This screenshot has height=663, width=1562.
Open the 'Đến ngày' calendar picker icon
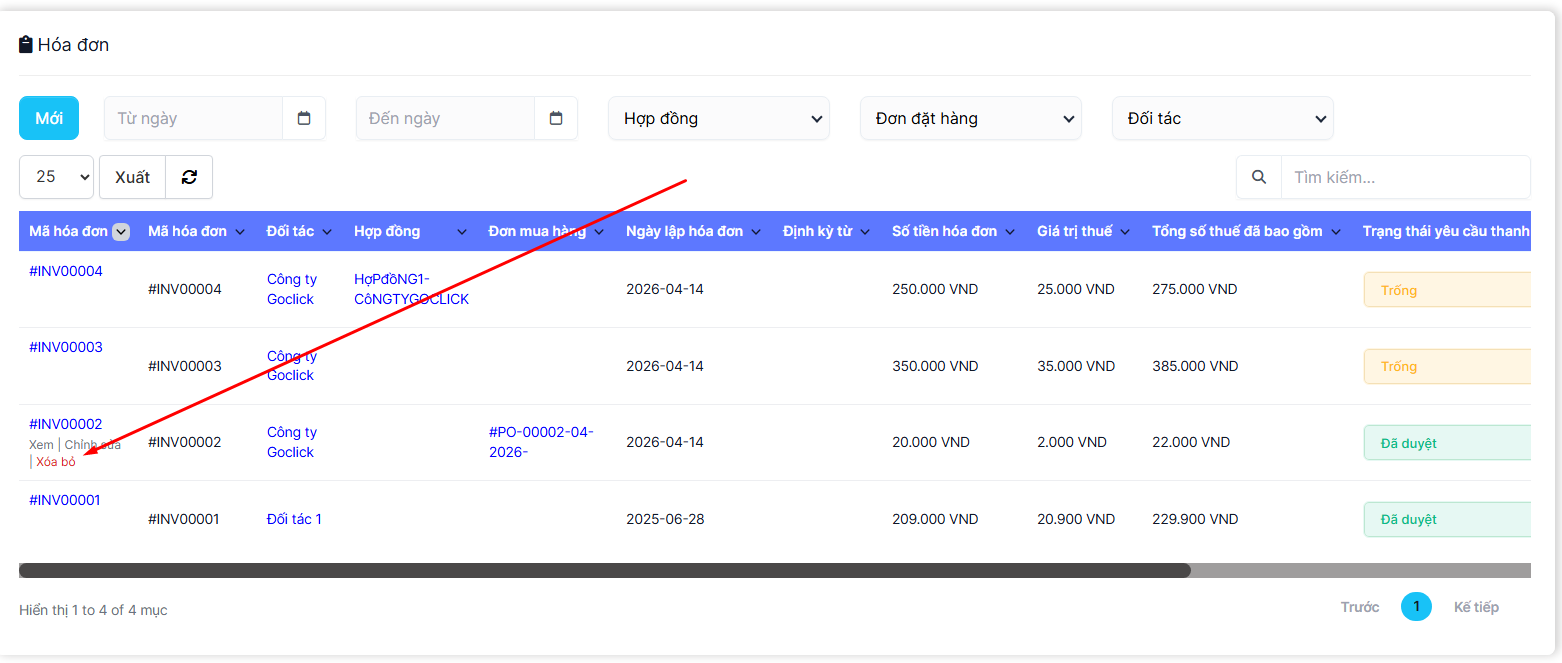[556, 118]
